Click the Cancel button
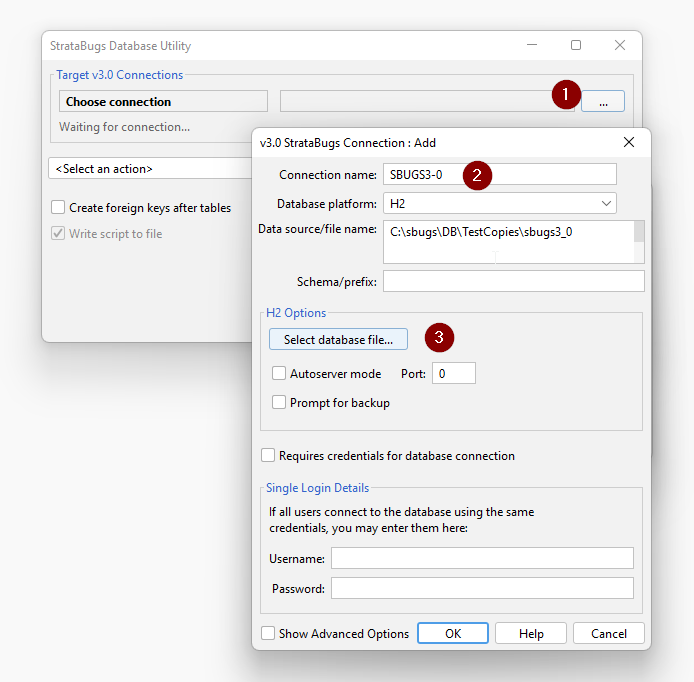694x682 pixels. pos(609,633)
